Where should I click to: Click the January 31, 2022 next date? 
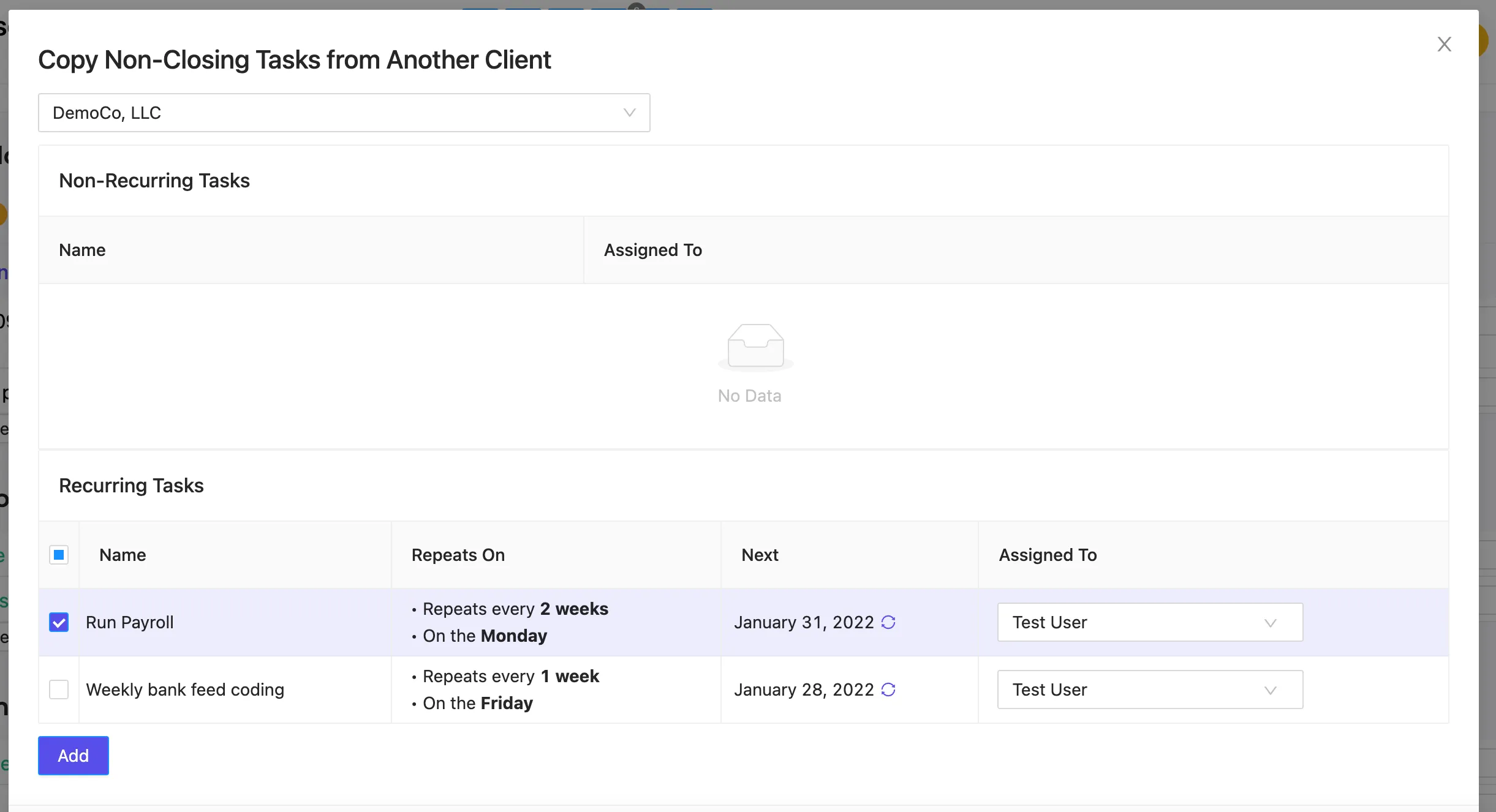(x=804, y=622)
